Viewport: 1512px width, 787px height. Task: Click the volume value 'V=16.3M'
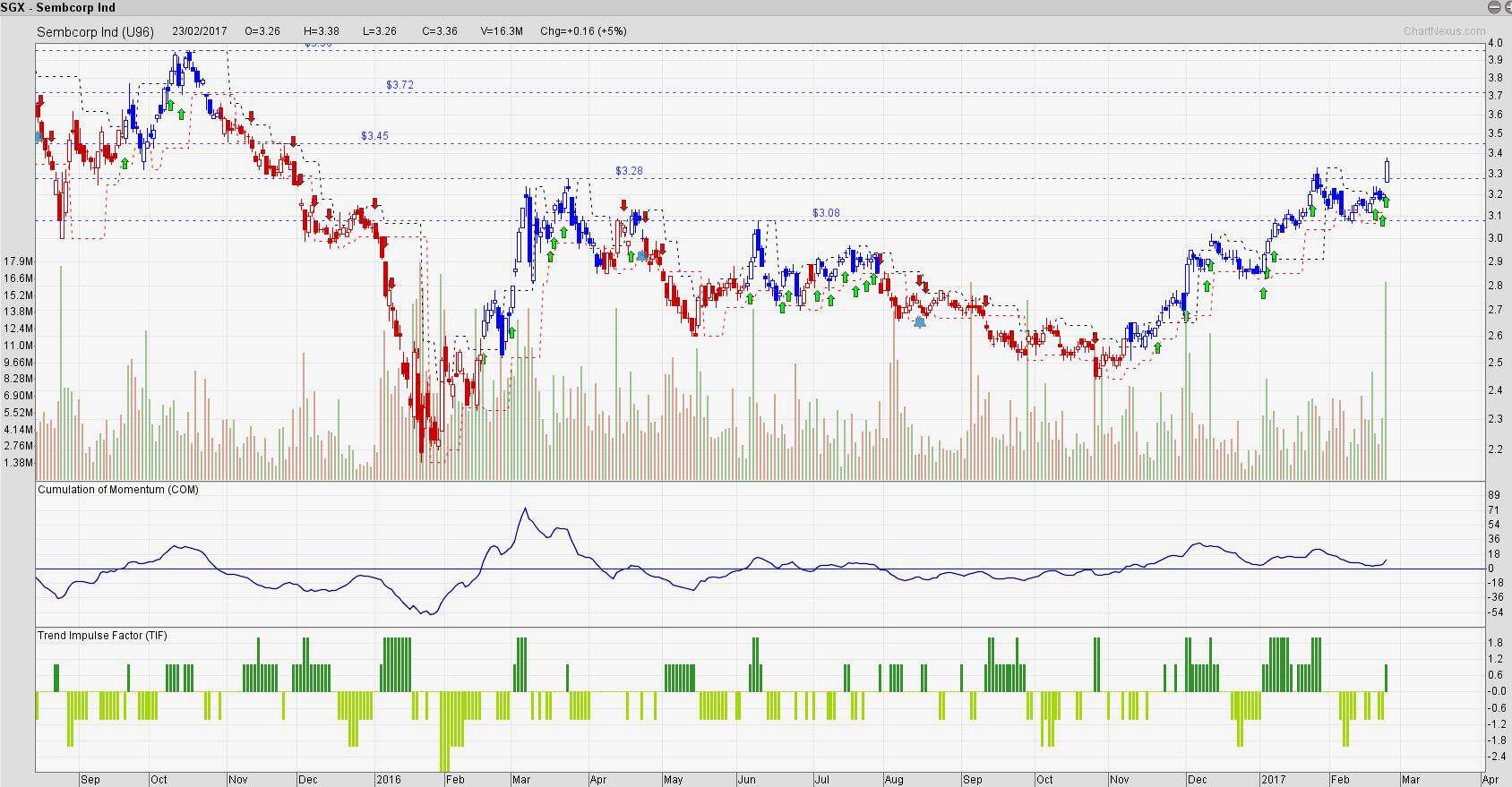click(502, 30)
